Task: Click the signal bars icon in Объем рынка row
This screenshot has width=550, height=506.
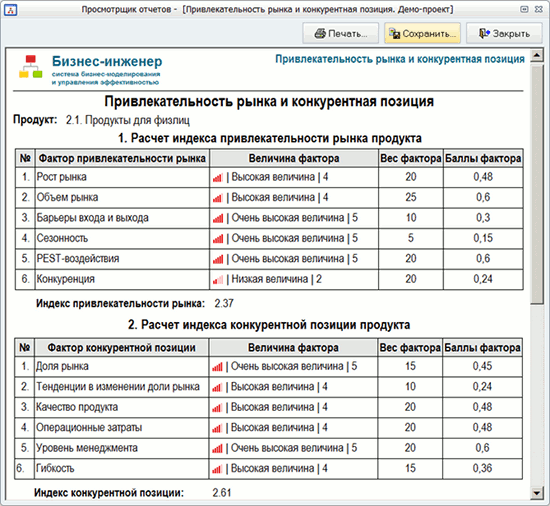Action: pos(218,198)
